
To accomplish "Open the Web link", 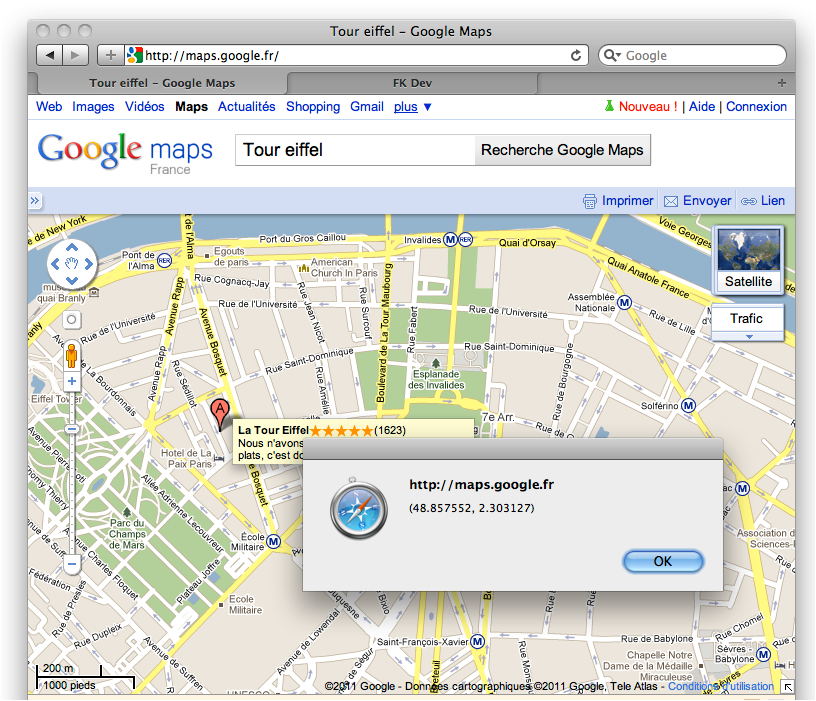I will tap(49, 107).
